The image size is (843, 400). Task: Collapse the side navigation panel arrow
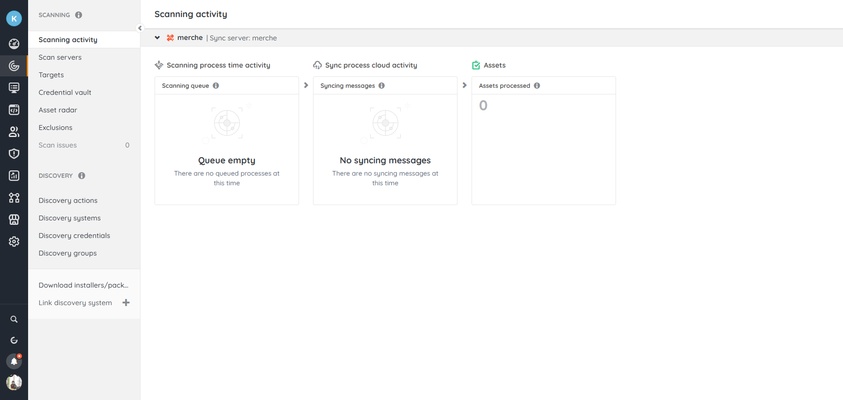[x=140, y=28]
